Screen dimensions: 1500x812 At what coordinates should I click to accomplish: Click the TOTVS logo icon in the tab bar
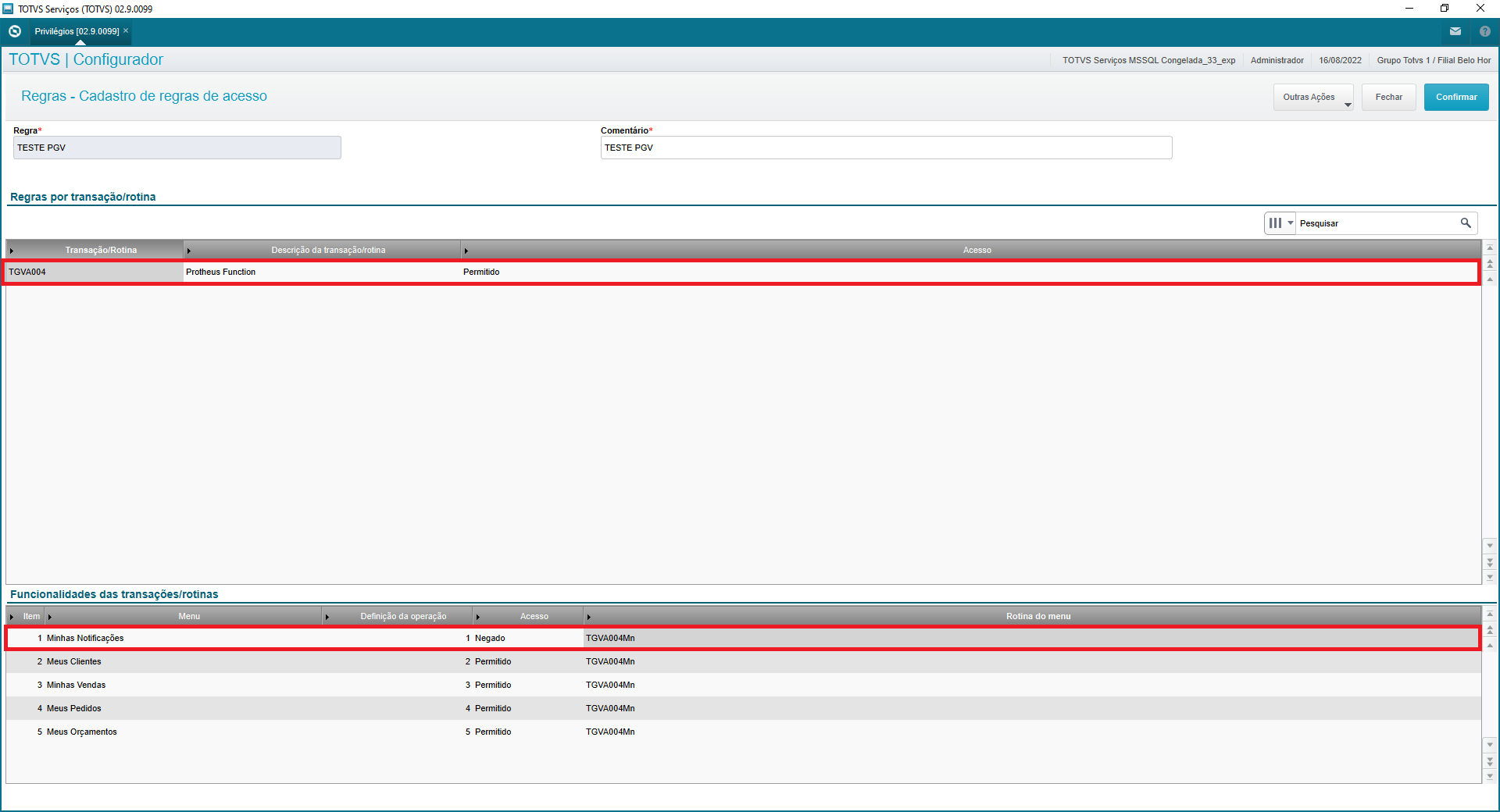15,31
